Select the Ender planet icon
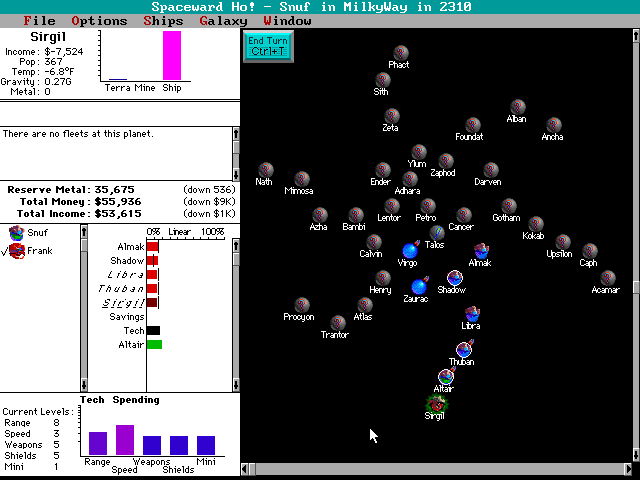The width and height of the screenshot is (640, 480). point(383,170)
